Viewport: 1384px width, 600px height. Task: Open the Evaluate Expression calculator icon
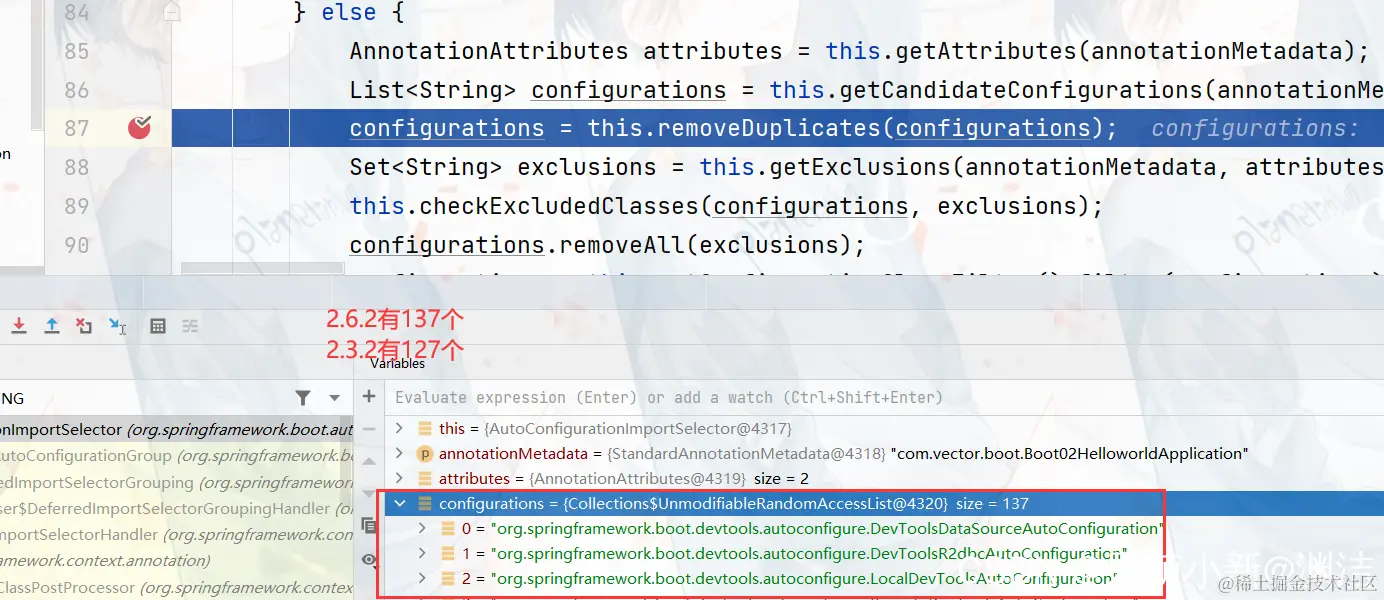tap(158, 326)
